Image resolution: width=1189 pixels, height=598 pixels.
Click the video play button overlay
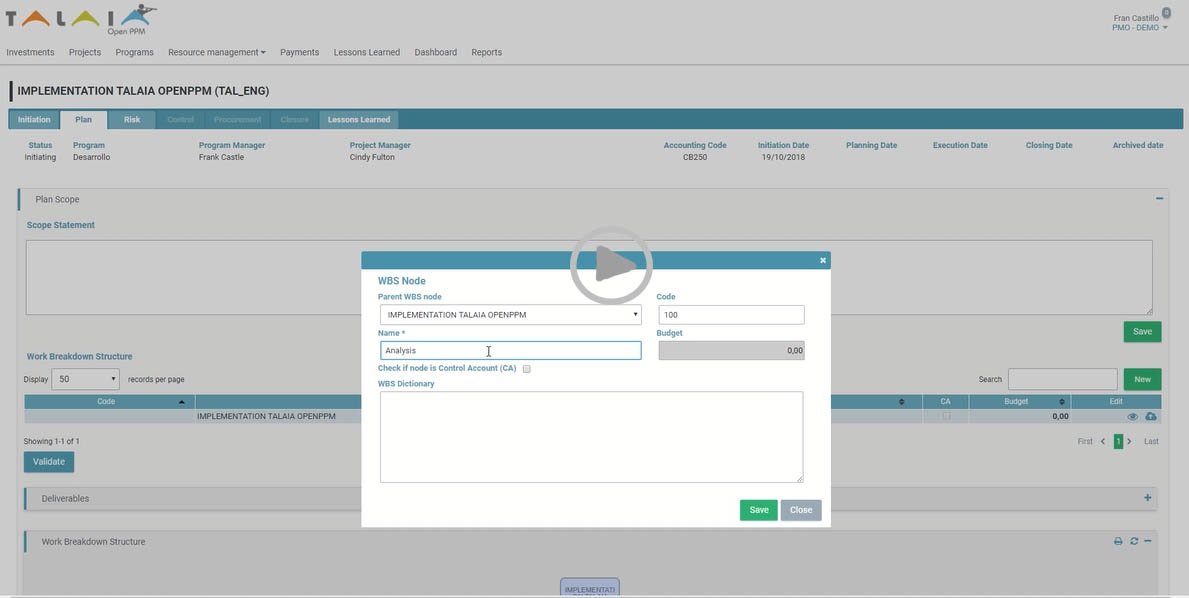coord(611,266)
